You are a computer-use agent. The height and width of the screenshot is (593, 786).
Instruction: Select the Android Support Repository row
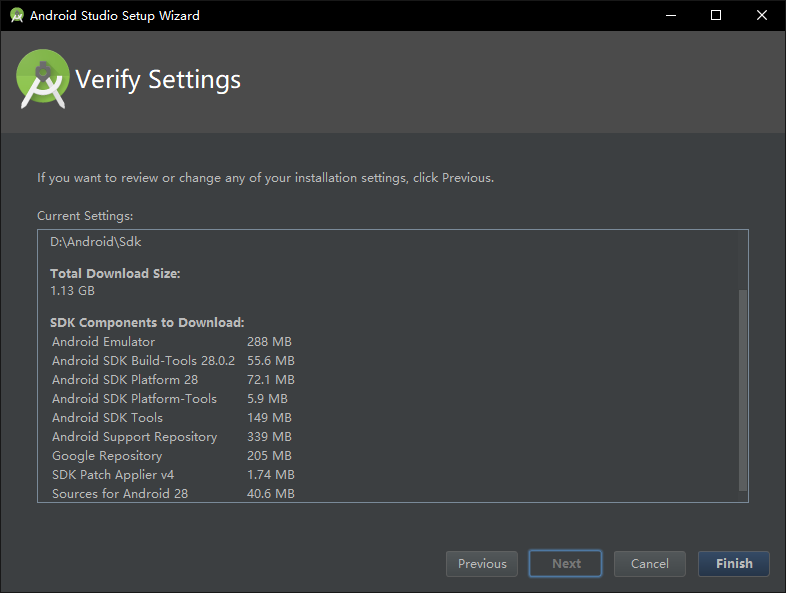click(x=172, y=437)
